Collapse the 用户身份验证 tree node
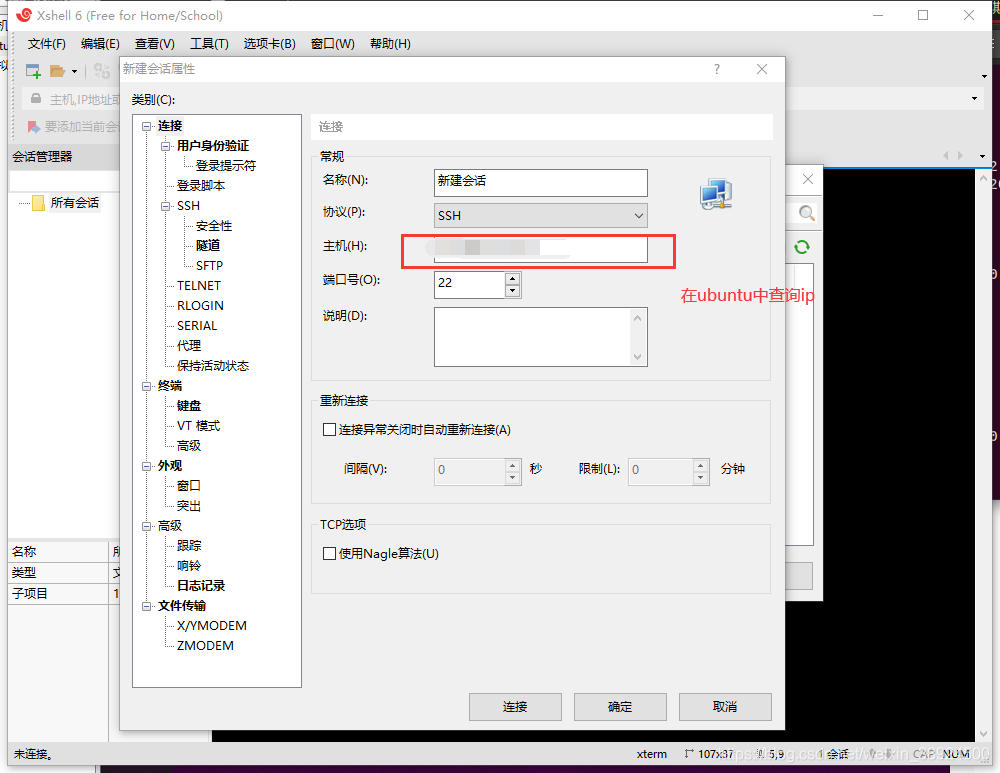 click(166, 146)
